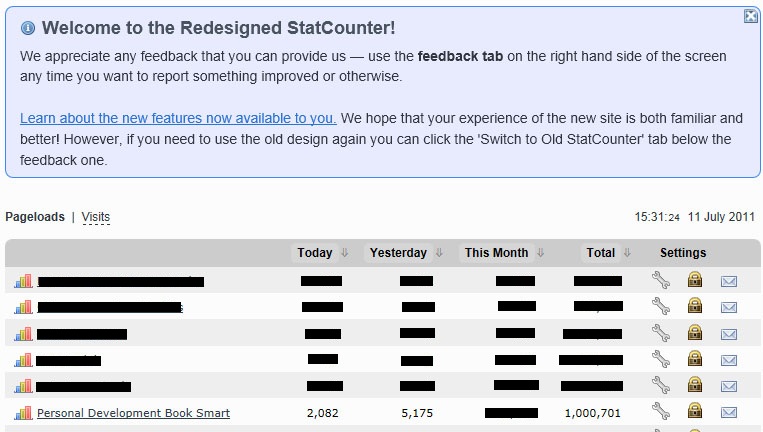
Task: Dismiss the welcome notice with close button
Action: click(751, 16)
